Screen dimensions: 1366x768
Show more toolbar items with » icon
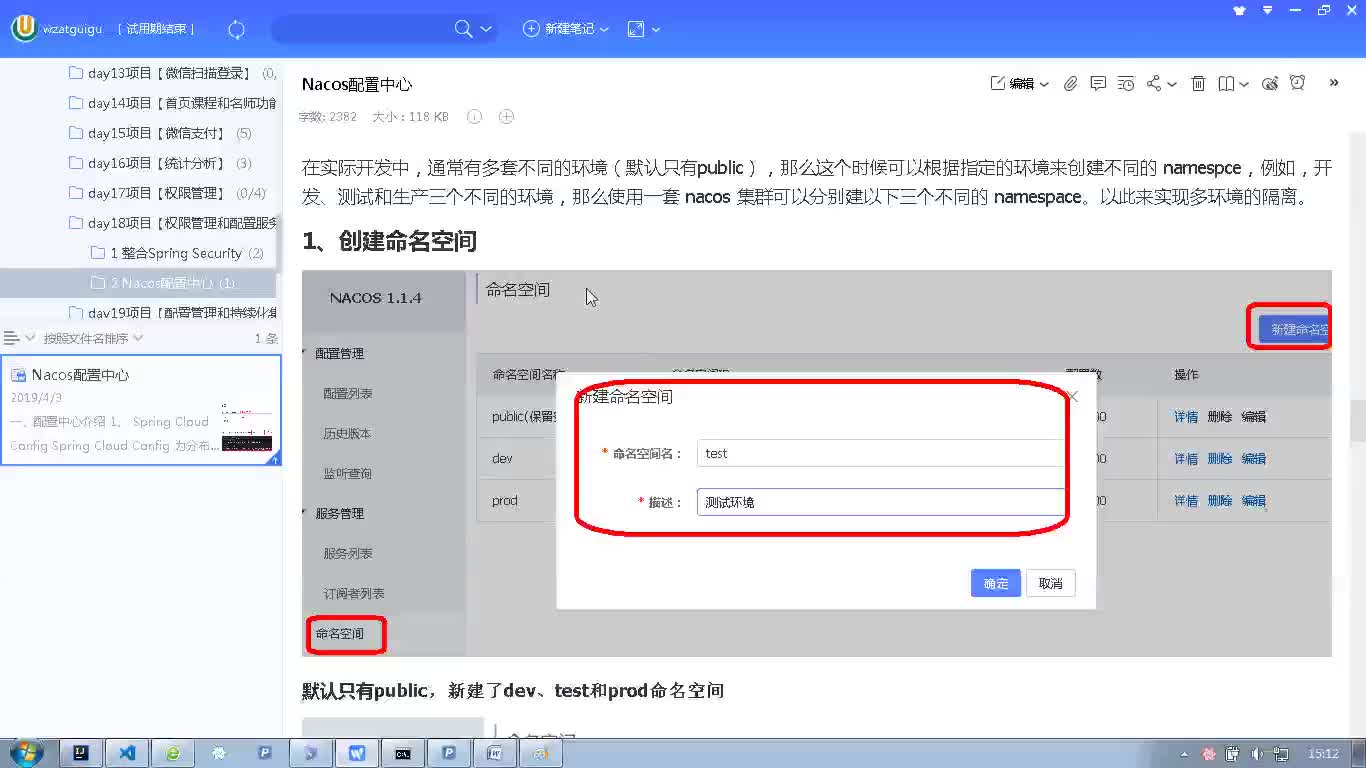tap(1333, 83)
